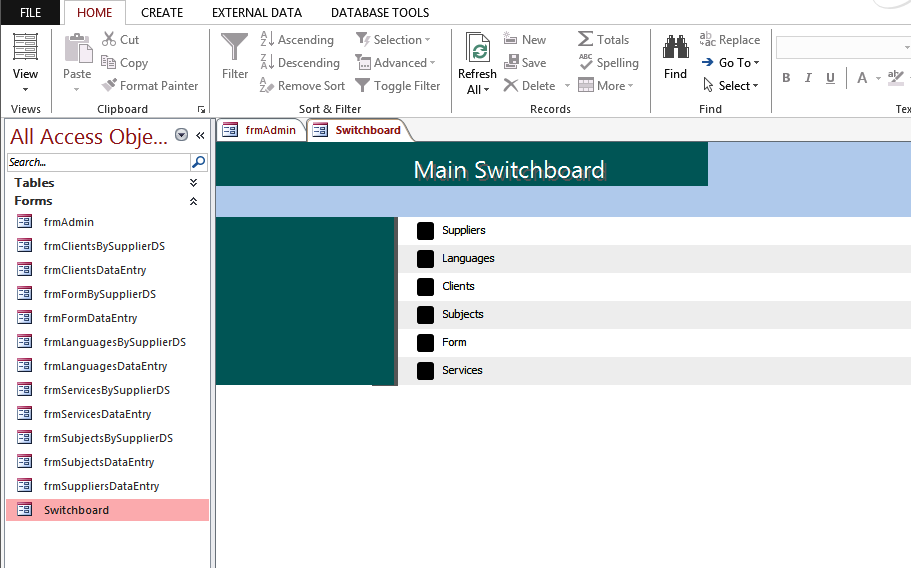Open Clipboard group dialog launcher

pos(201,109)
